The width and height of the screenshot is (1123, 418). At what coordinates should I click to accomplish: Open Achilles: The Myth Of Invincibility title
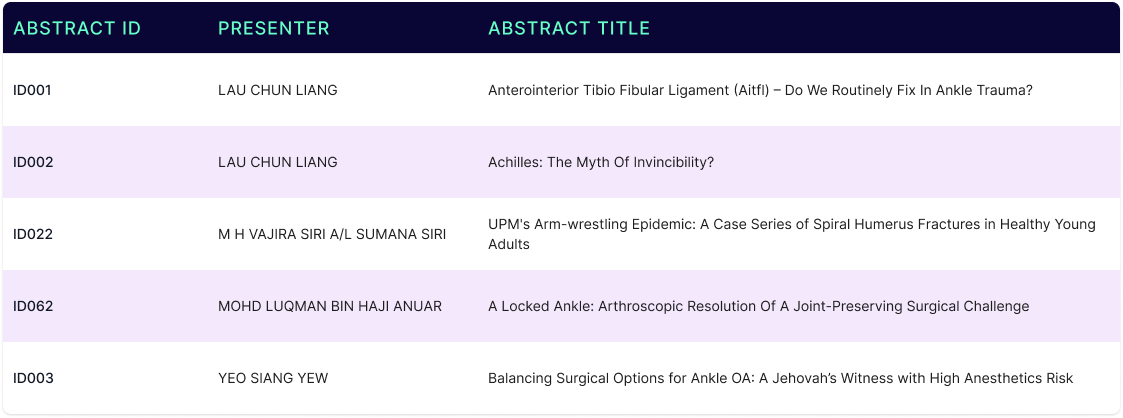(x=601, y=162)
